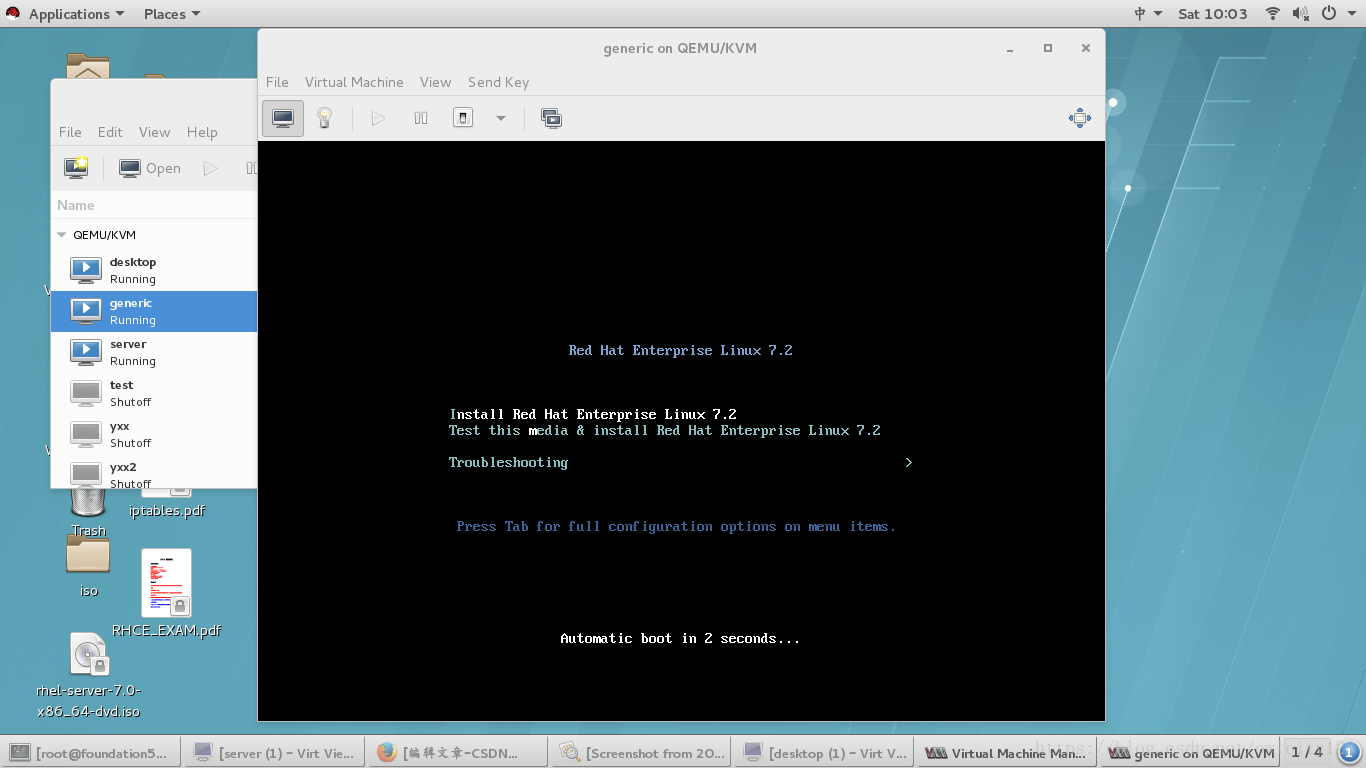The height and width of the screenshot is (768, 1366).
Task: Click Run icon in Virtual Machine Manager toolbar
Action: coord(211,168)
